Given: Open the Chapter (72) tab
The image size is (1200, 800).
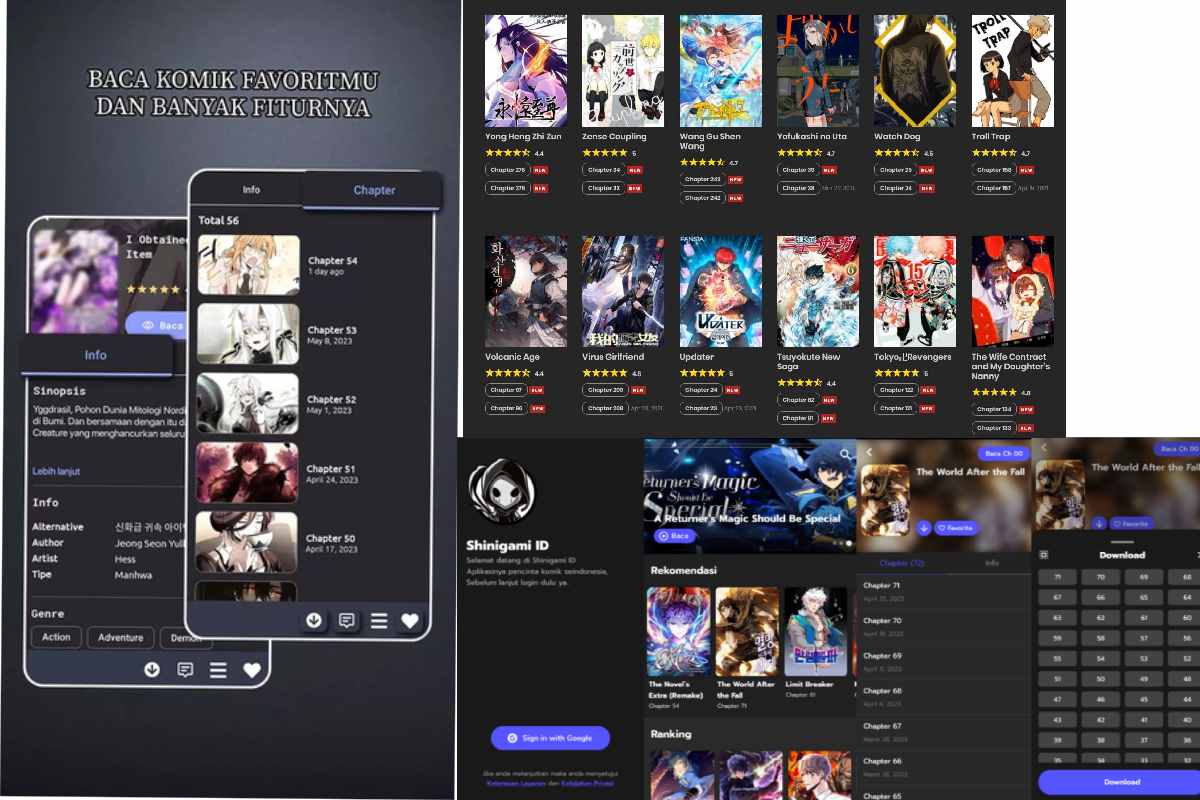Looking at the screenshot, I should pos(901,563).
